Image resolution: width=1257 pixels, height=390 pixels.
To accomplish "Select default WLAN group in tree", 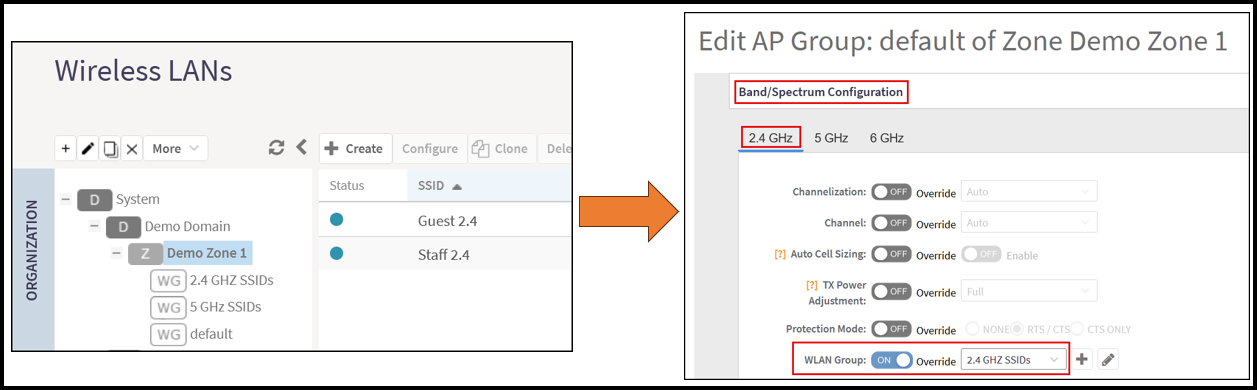I will (x=211, y=334).
